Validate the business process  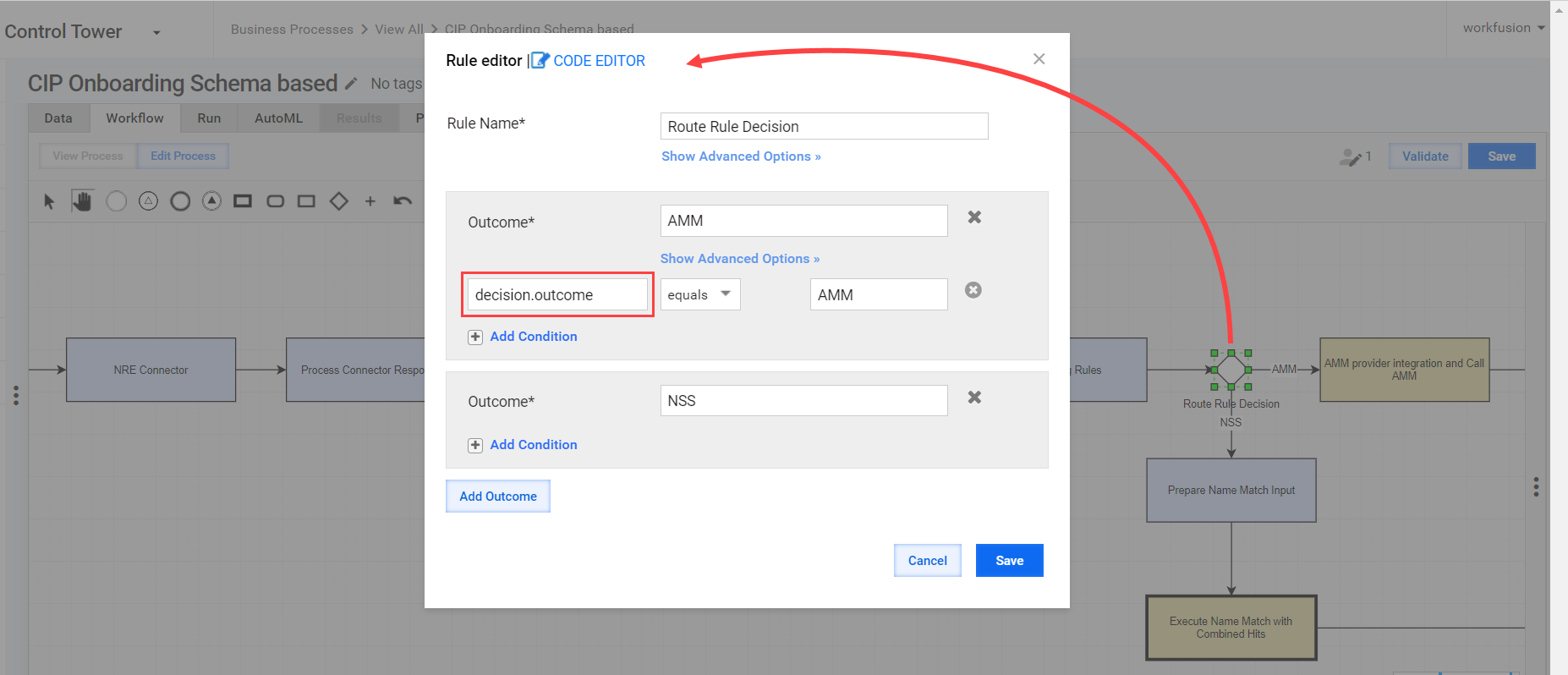coord(1425,156)
